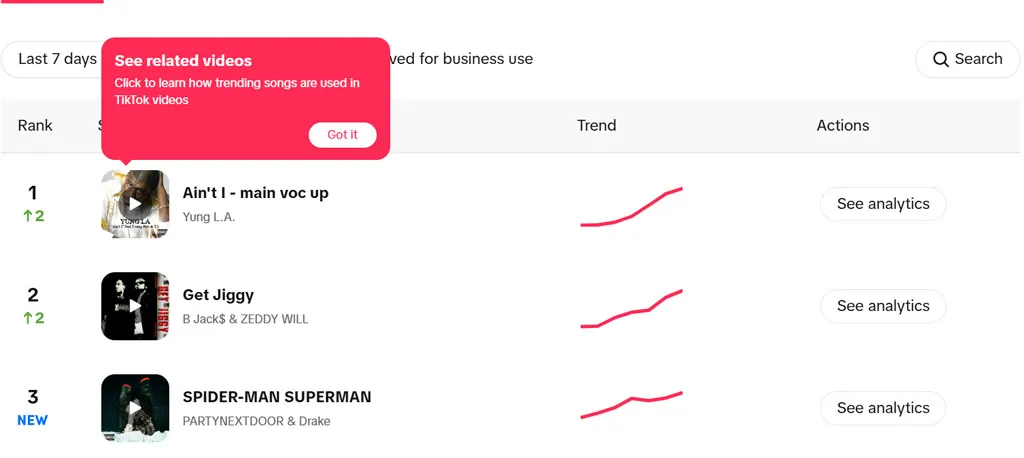Play the Get Jiggy song preview
The height and width of the screenshot is (458, 1024).
[135, 306]
